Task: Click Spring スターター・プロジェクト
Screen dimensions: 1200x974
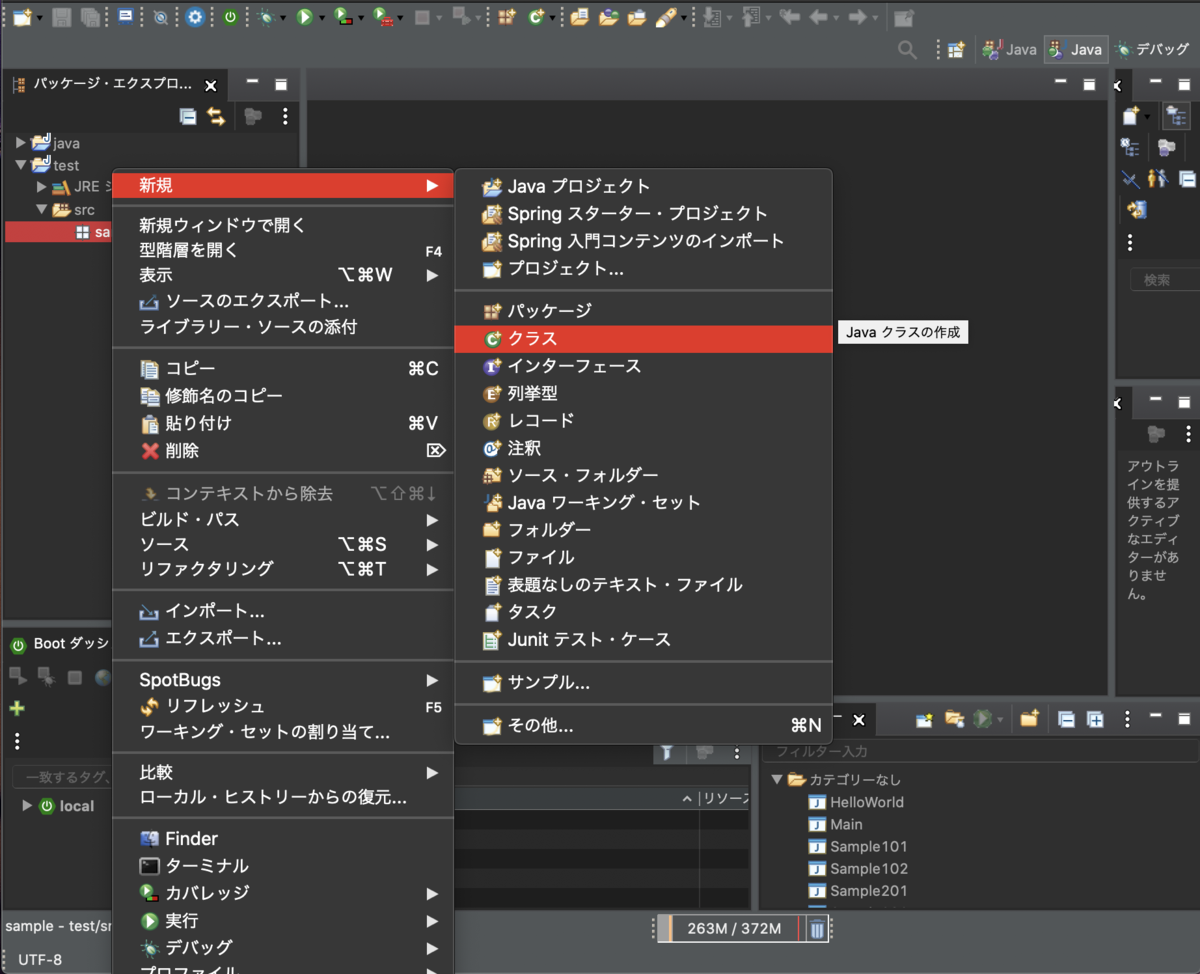Action: [x=643, y=213]
